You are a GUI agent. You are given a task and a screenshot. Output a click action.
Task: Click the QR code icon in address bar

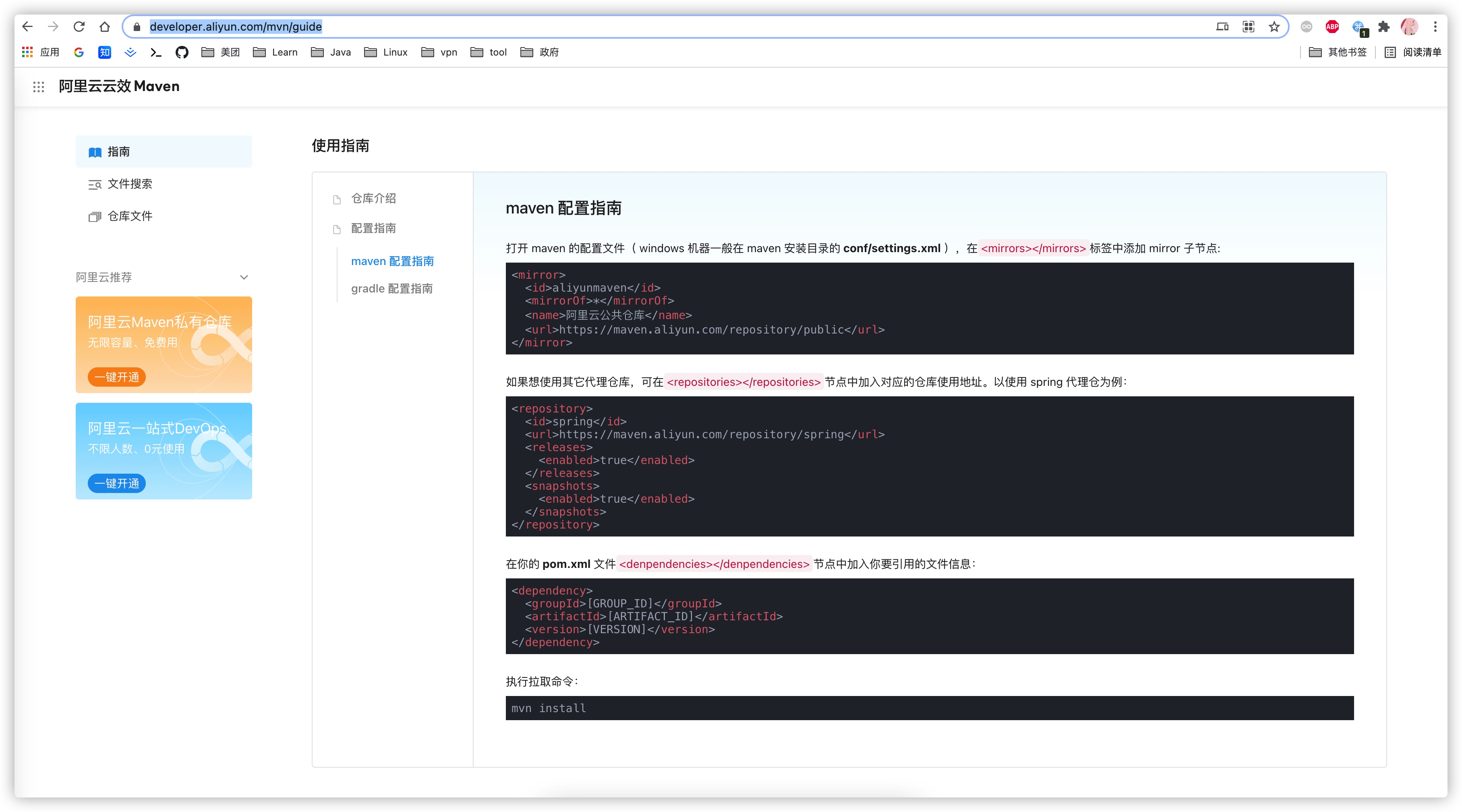(1248, 27)
